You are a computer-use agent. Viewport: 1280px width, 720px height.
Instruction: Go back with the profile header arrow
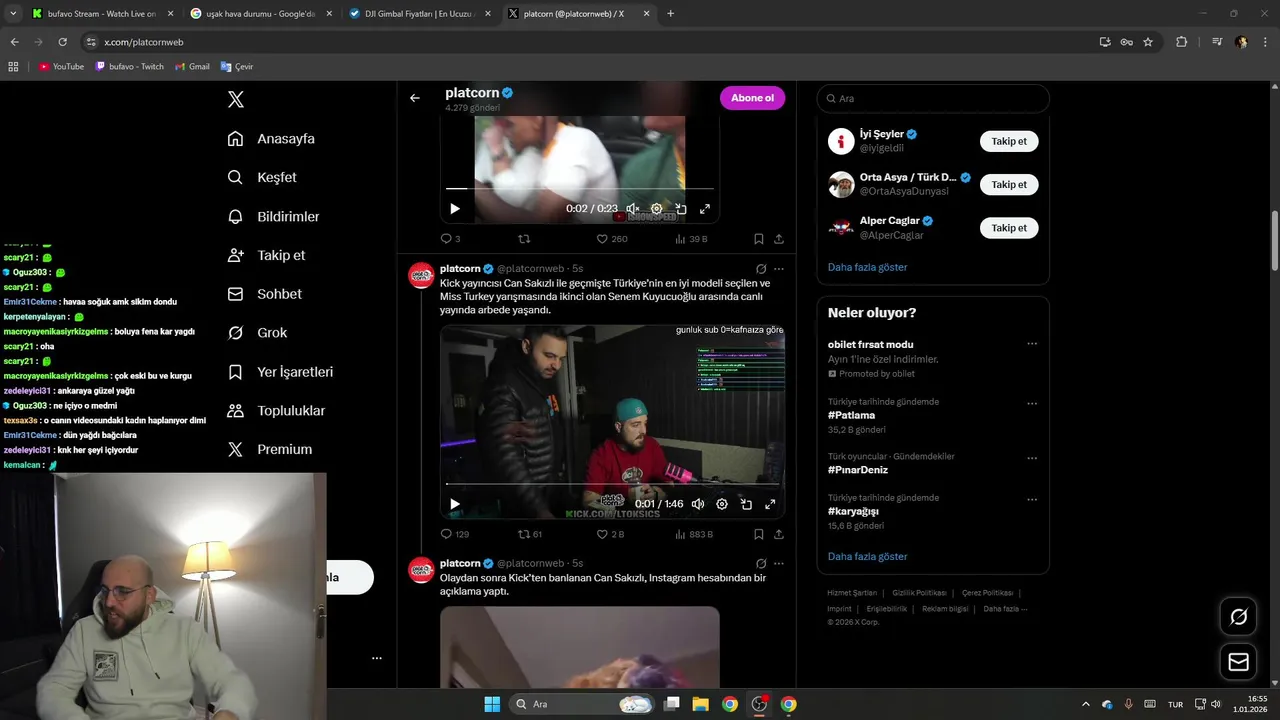click(x=415, y=98)
